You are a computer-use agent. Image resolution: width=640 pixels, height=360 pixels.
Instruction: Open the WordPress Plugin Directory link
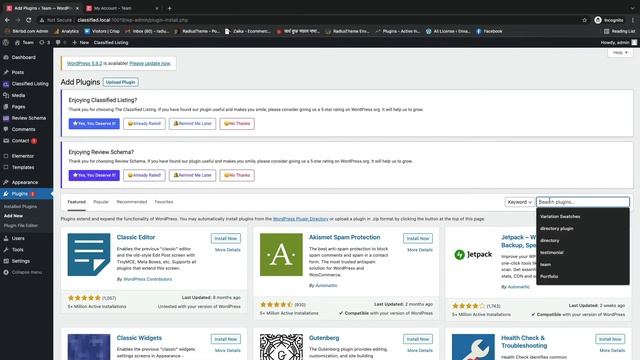coord(300,219)
